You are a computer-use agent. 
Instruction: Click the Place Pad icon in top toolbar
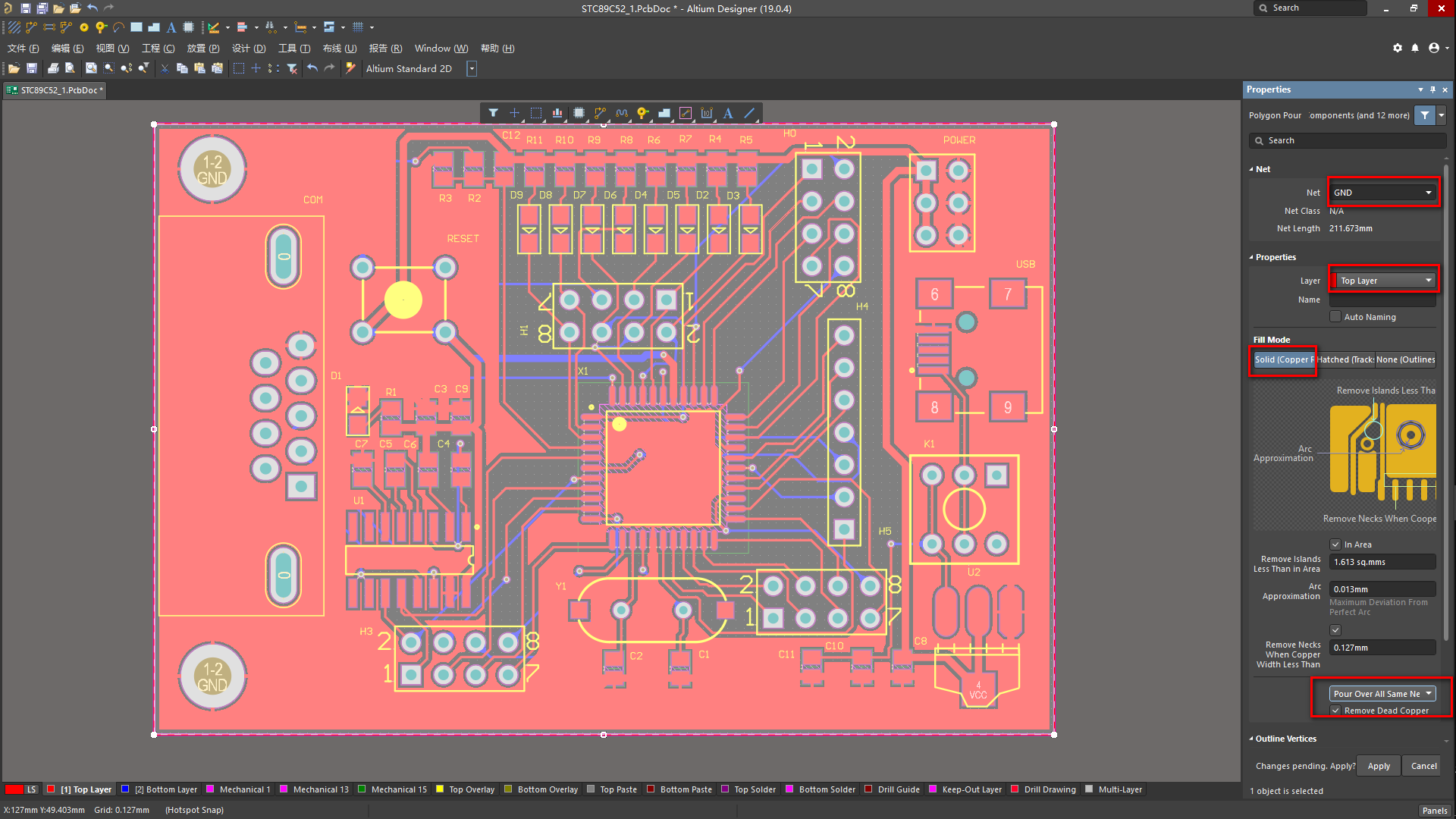click(84, 27)
